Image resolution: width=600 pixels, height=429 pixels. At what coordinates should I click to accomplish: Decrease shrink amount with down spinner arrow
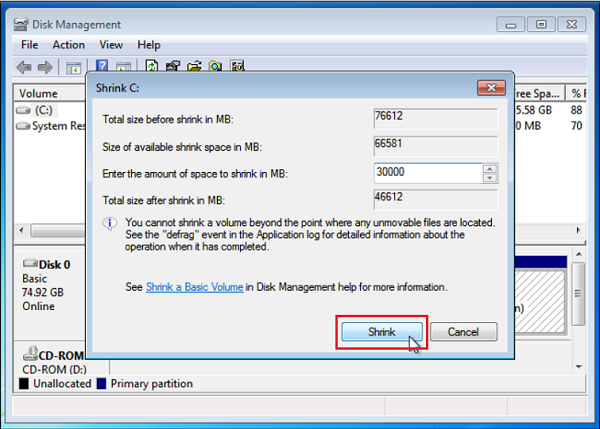tap(489, 177)
